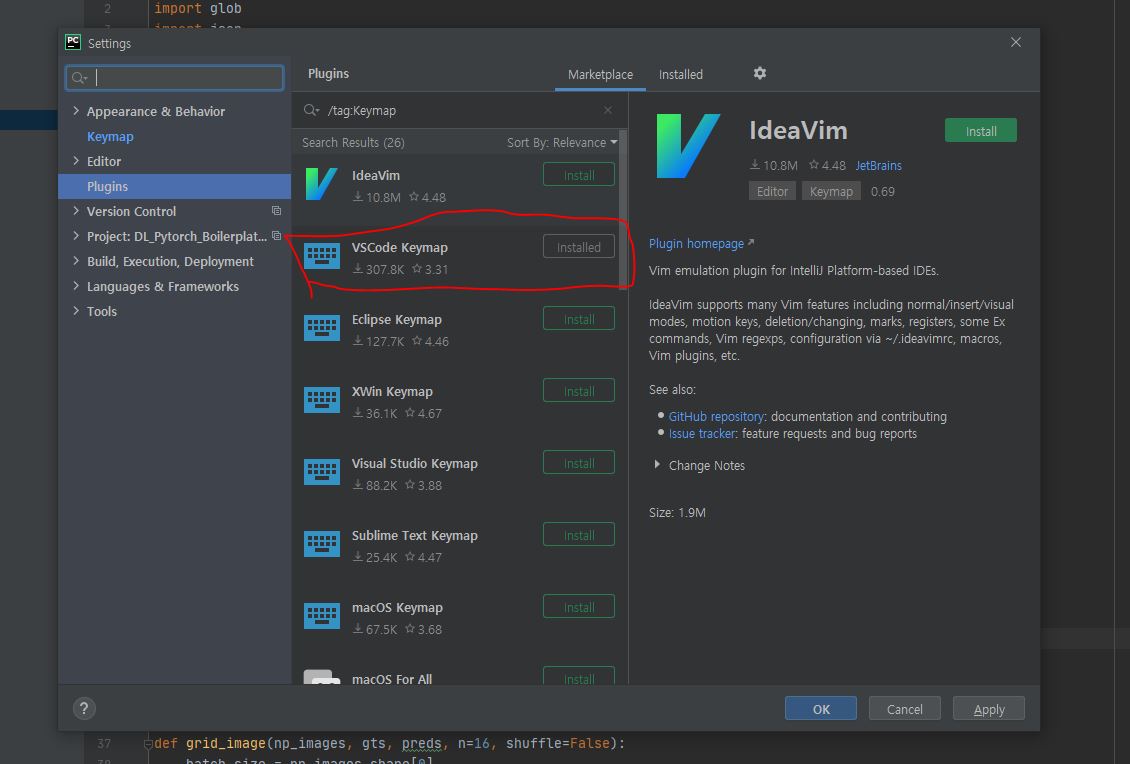Install the Visual Studio Keymap plugin
Screen dimensions: 1130x764
(579, 463)
